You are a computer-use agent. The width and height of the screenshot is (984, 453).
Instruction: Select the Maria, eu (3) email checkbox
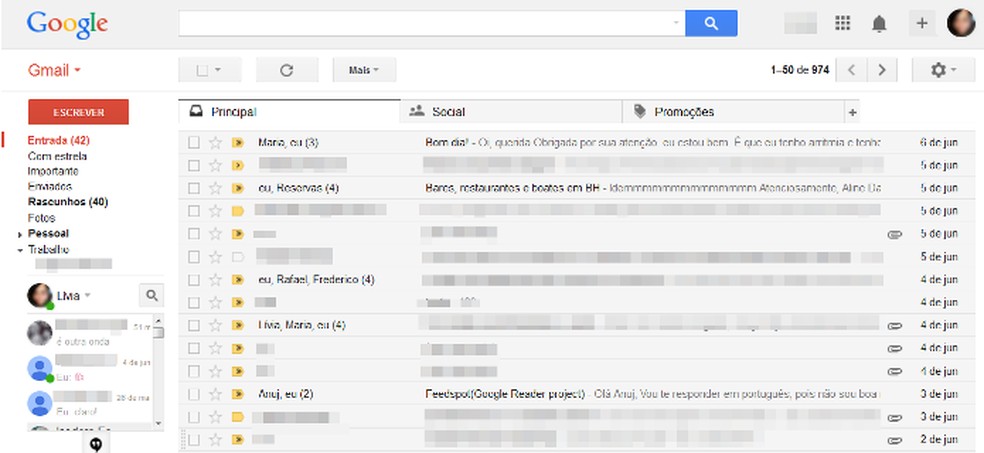tap(194, 142)
